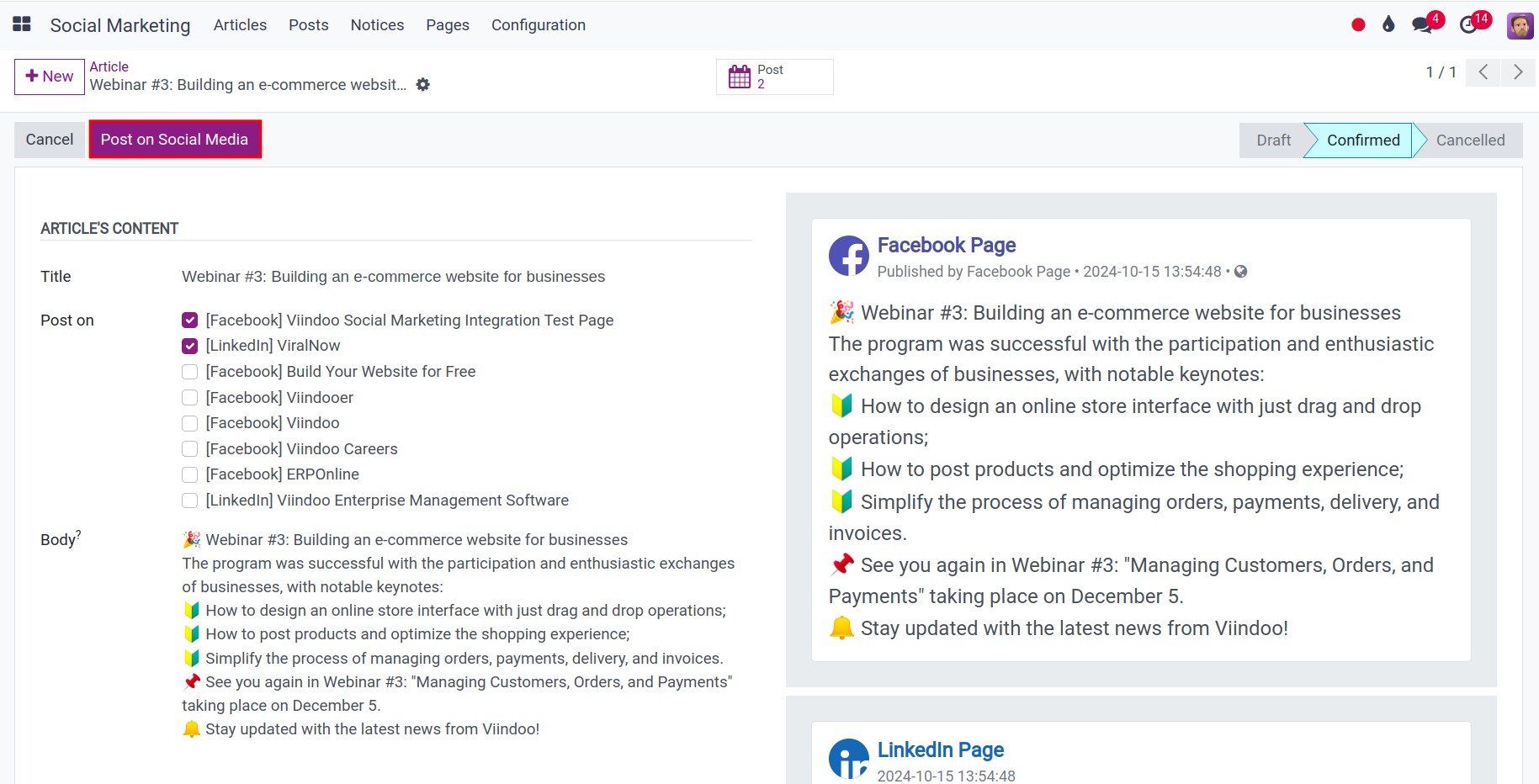Click the Body help question mark
Viewport: 1539px width, 784px height.
click(x=79, y=534)
